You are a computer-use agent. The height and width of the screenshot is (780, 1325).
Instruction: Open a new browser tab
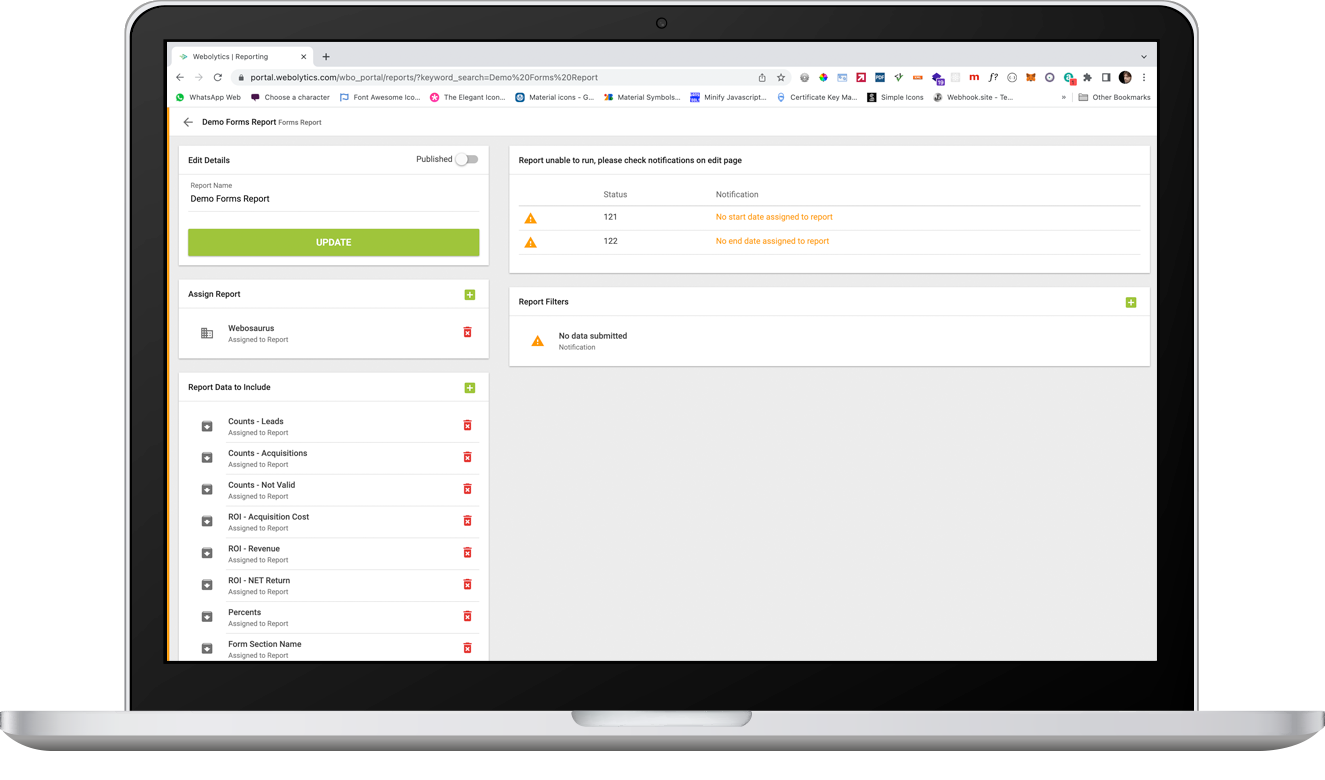point(326,57)
